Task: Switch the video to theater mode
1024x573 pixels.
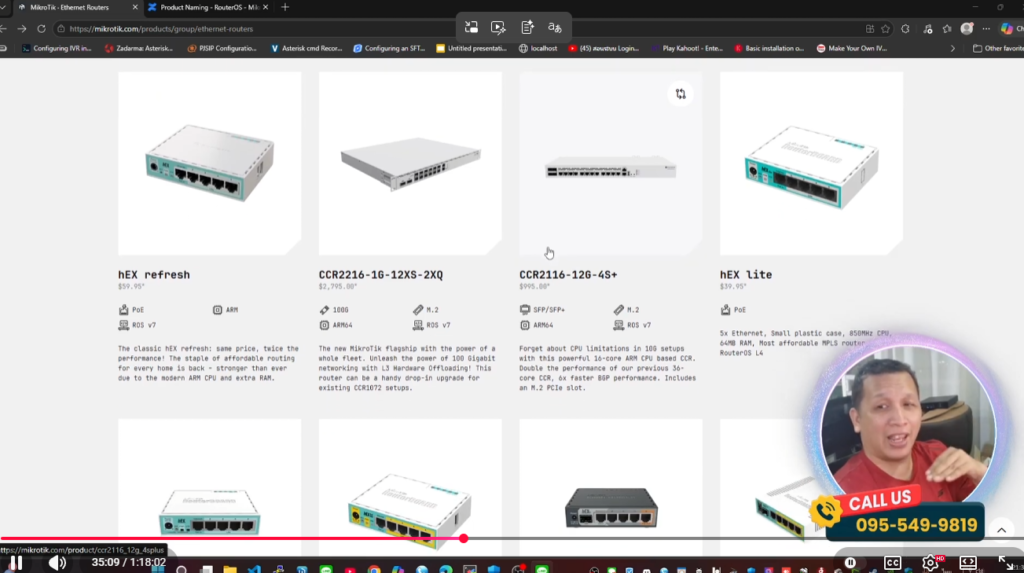Action: click(x=968, y=563)
